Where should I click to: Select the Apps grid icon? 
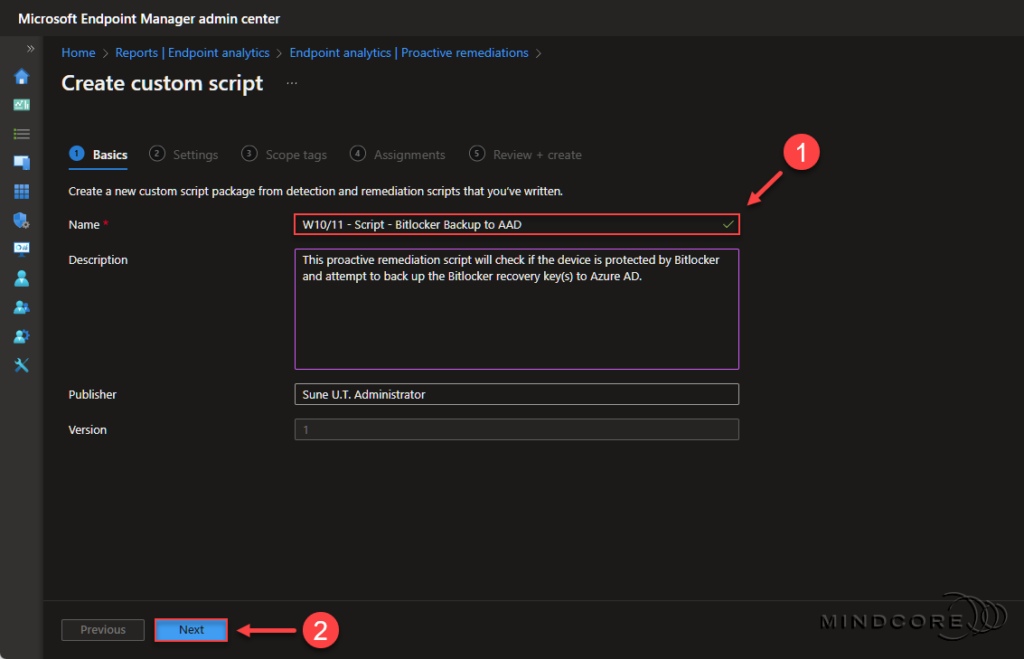[20, 191]
